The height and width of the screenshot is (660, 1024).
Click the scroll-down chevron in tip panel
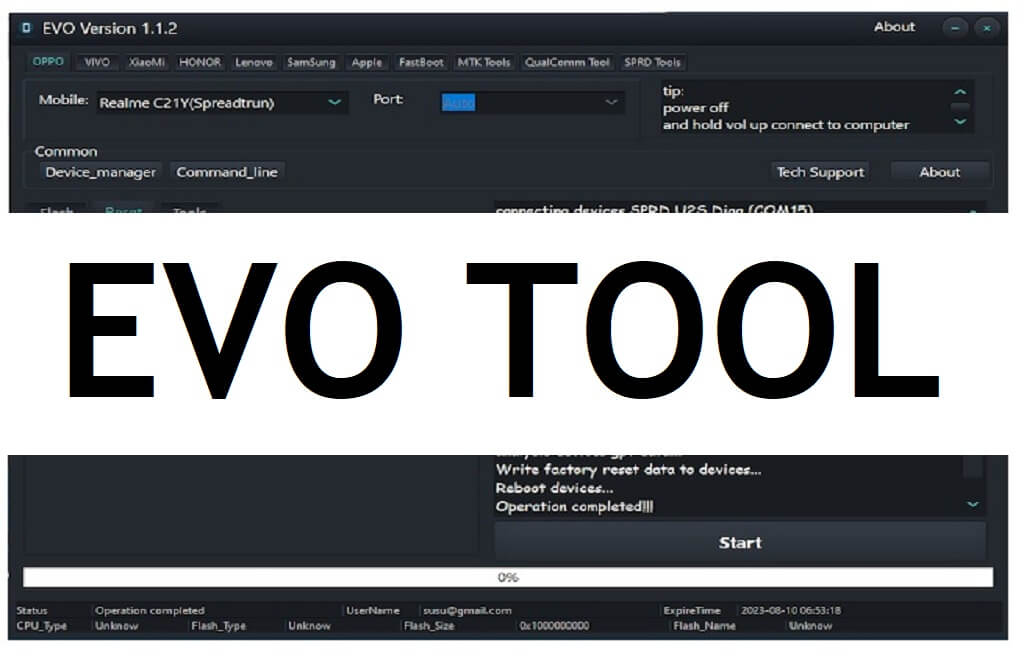(x=960, y=122)
